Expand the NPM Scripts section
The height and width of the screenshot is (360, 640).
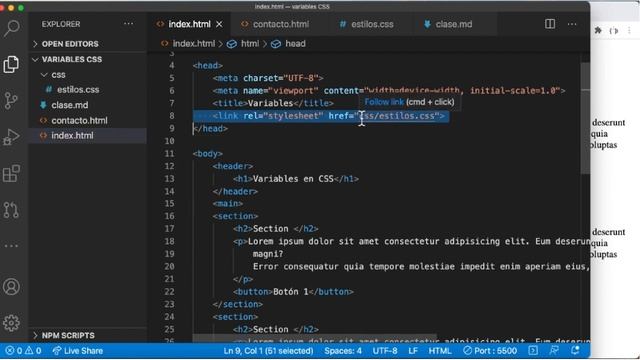click(68, 335)
